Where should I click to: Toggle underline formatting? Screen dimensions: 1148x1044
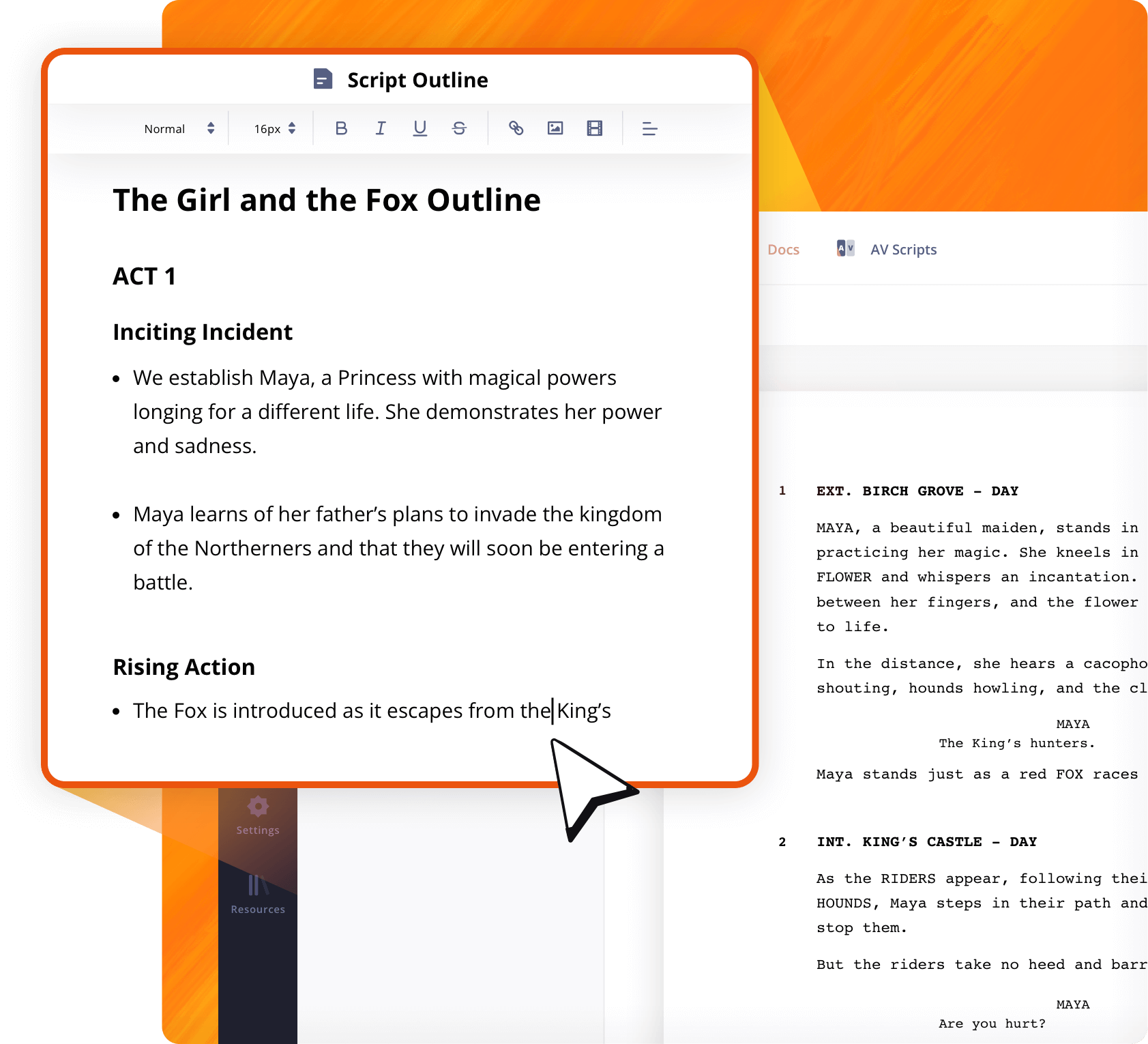(x=419, y=128)
